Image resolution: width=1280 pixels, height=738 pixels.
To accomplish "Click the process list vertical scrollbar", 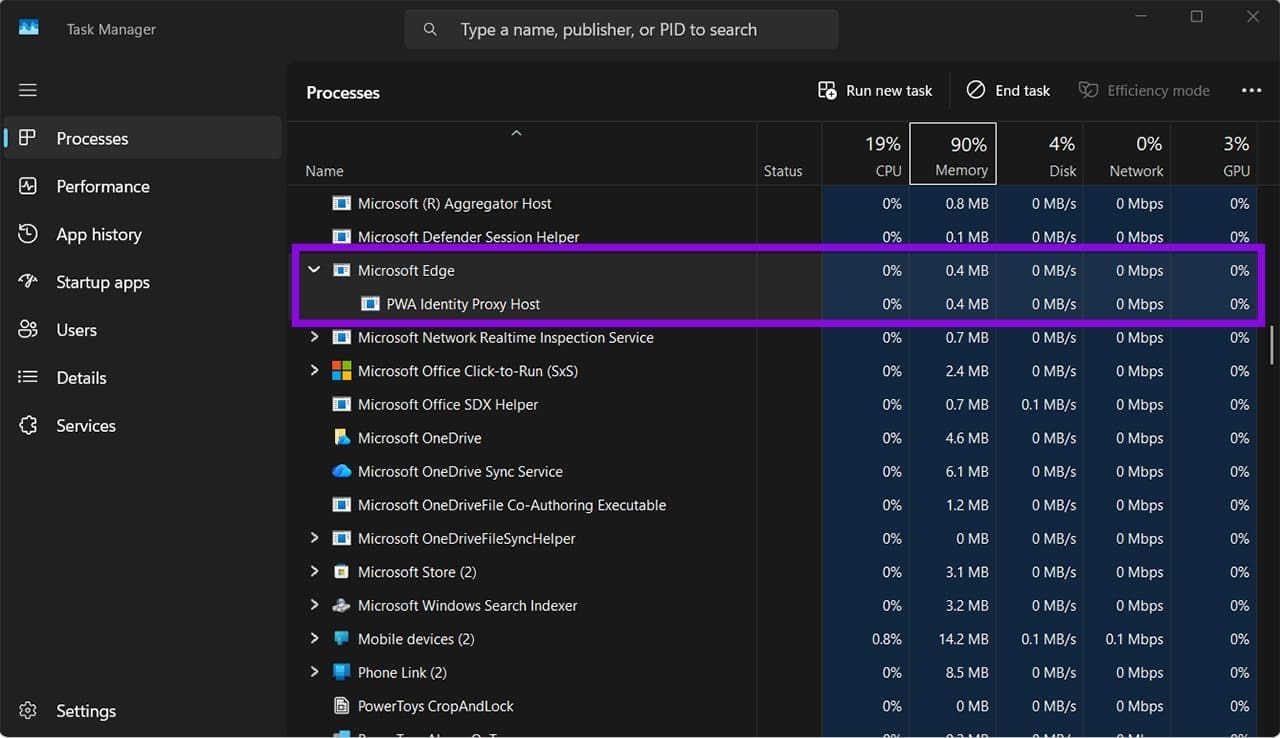I will 1272,345.
